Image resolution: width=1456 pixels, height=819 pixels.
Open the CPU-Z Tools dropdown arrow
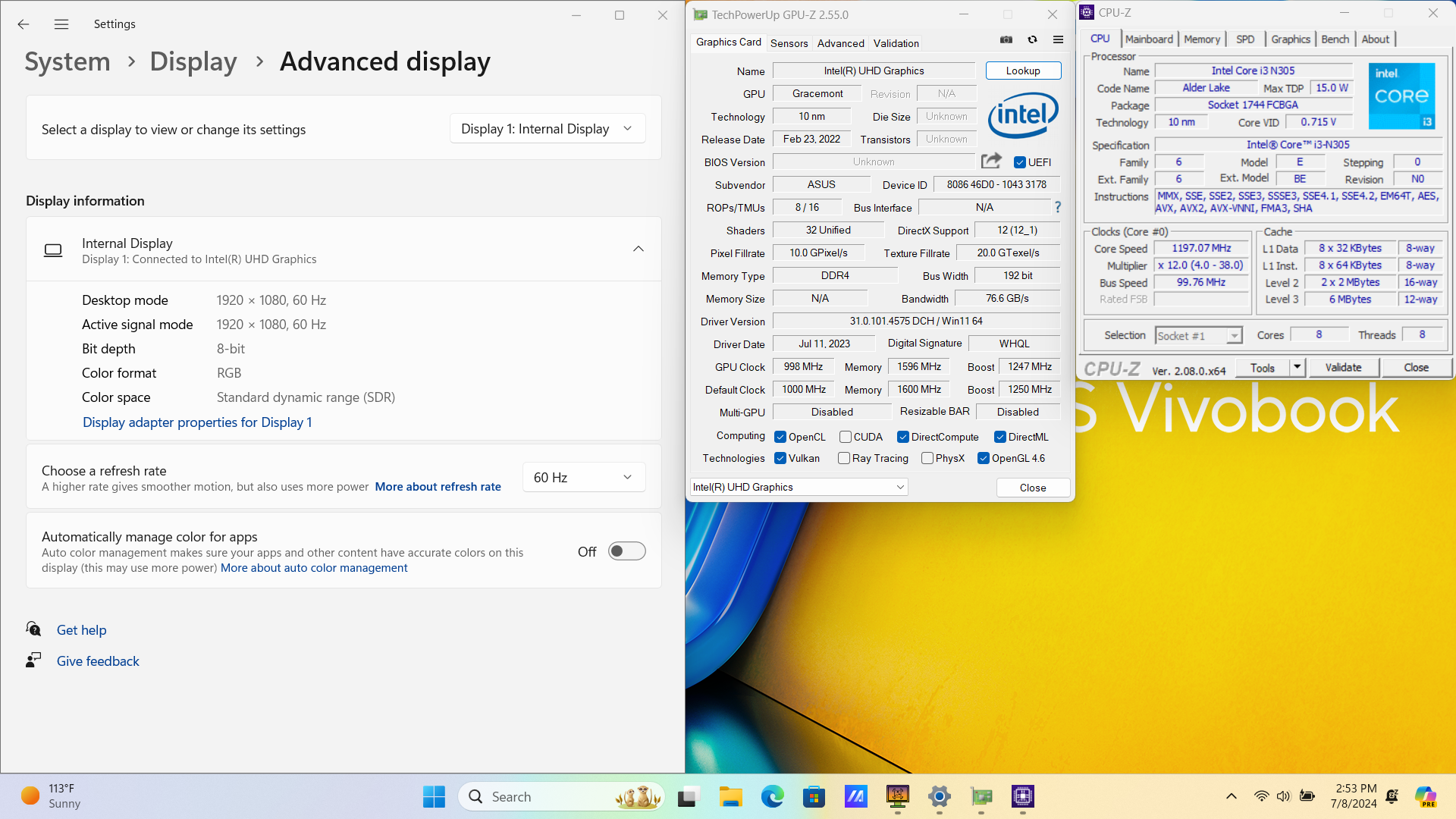(x=1297, y=367)
